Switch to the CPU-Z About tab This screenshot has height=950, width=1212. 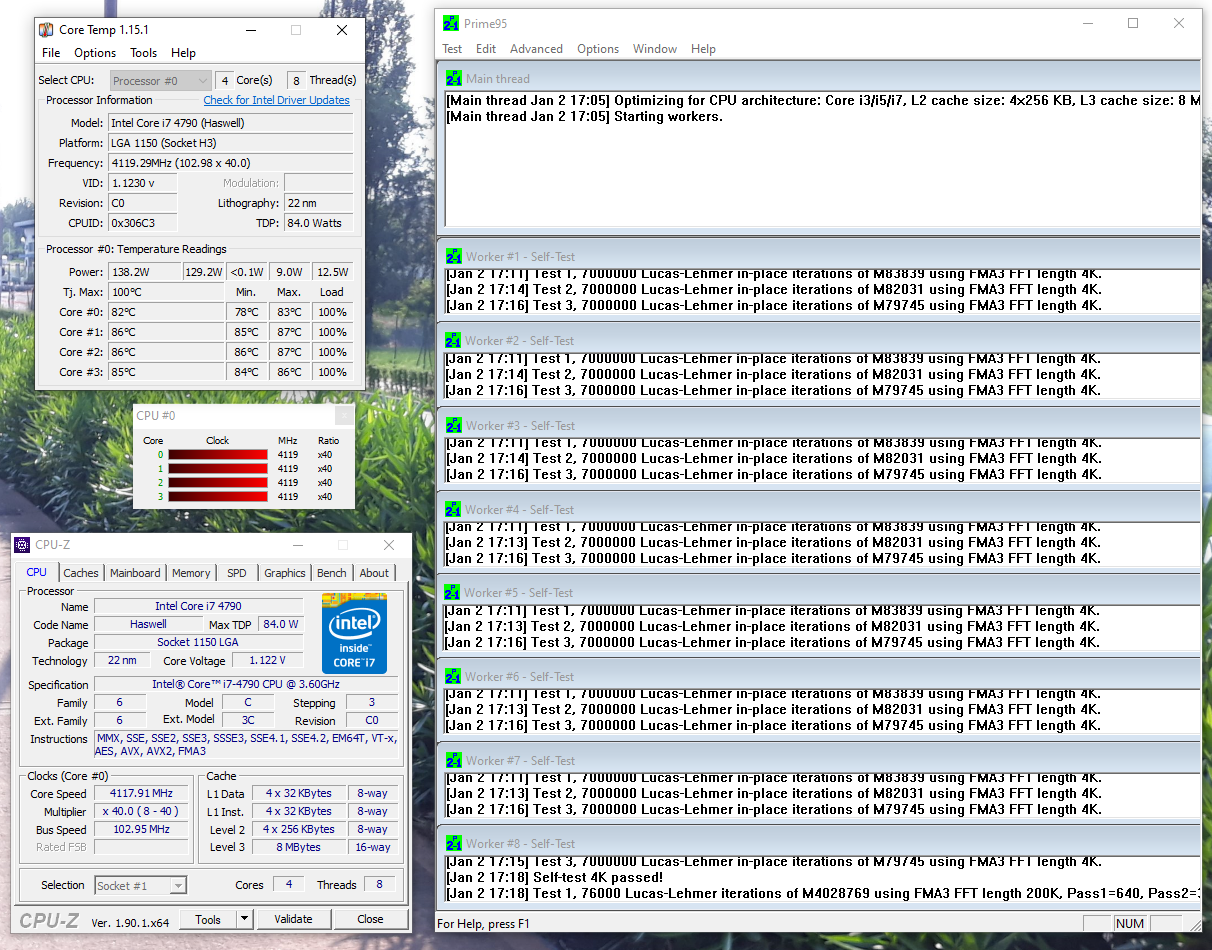(x=374, y=573)
